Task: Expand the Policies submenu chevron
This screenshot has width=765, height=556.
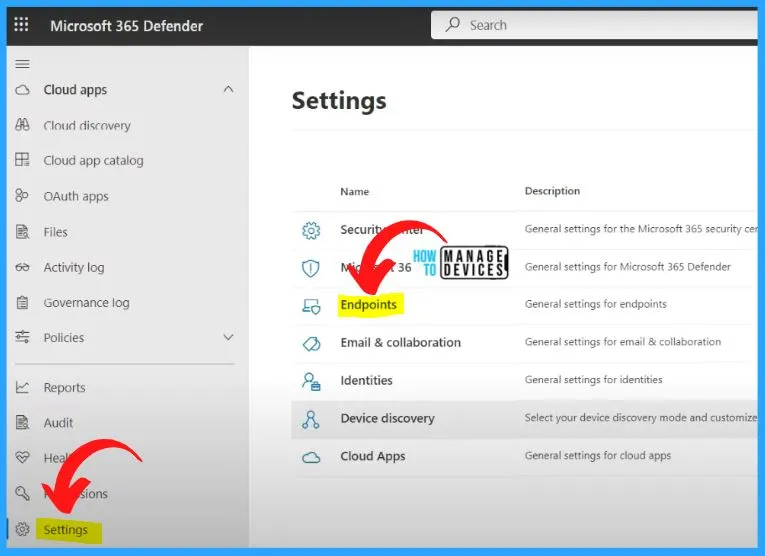Action: click(228, 337)
